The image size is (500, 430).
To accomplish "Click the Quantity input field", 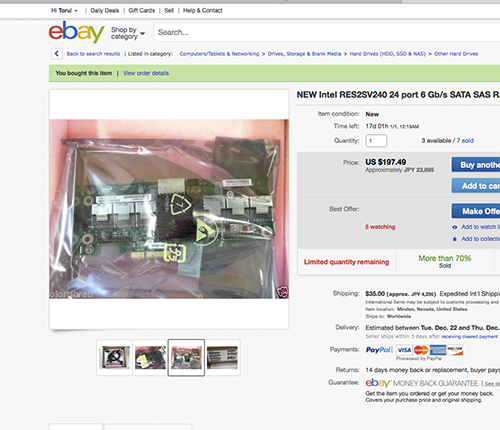I will click(376, 141).
